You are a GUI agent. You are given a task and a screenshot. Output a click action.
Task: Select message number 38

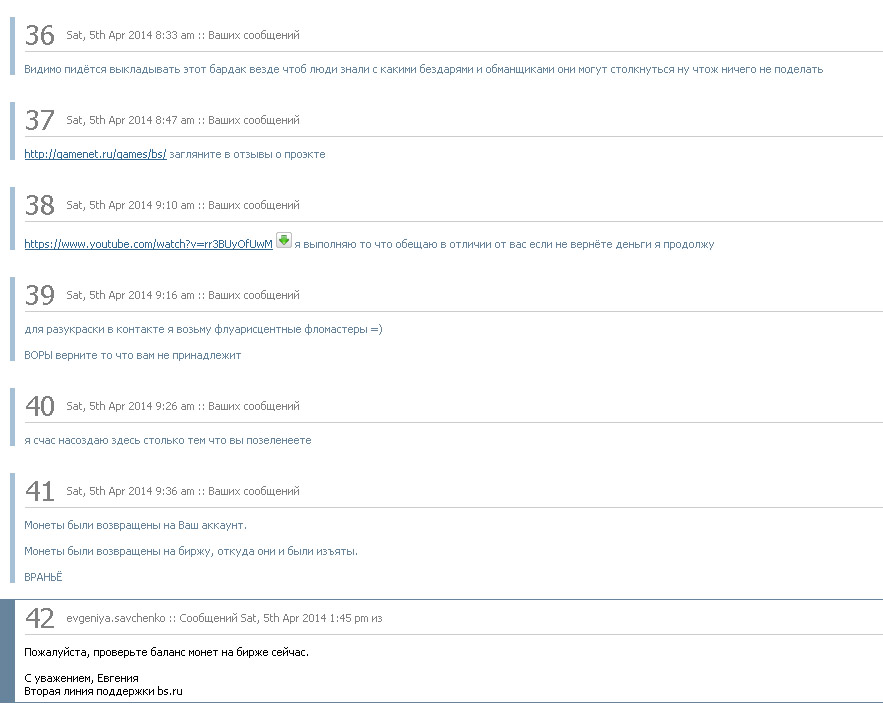click(x=39, y=206)
